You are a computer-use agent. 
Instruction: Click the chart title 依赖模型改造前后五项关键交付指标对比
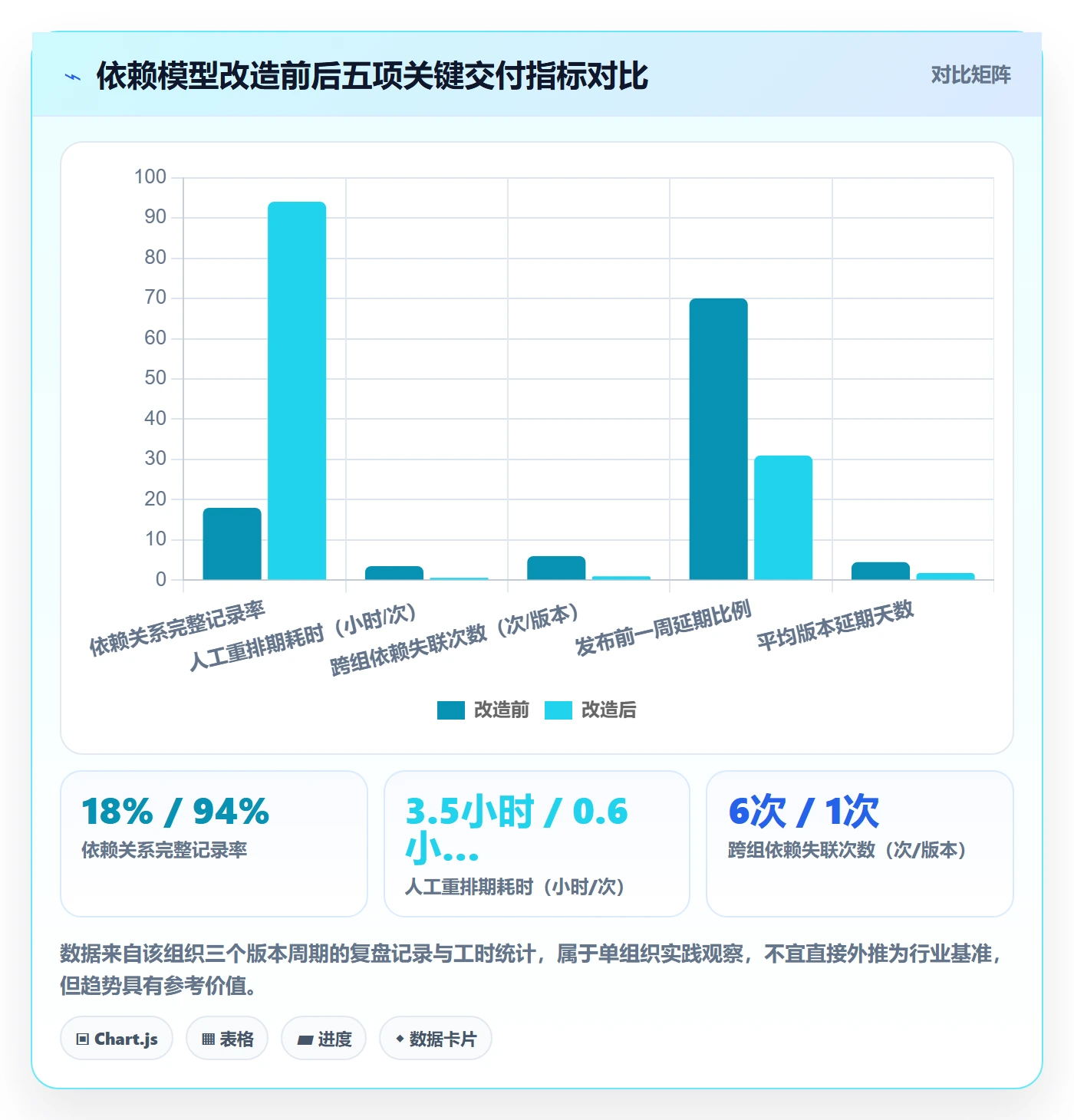(x=372, y=76)
